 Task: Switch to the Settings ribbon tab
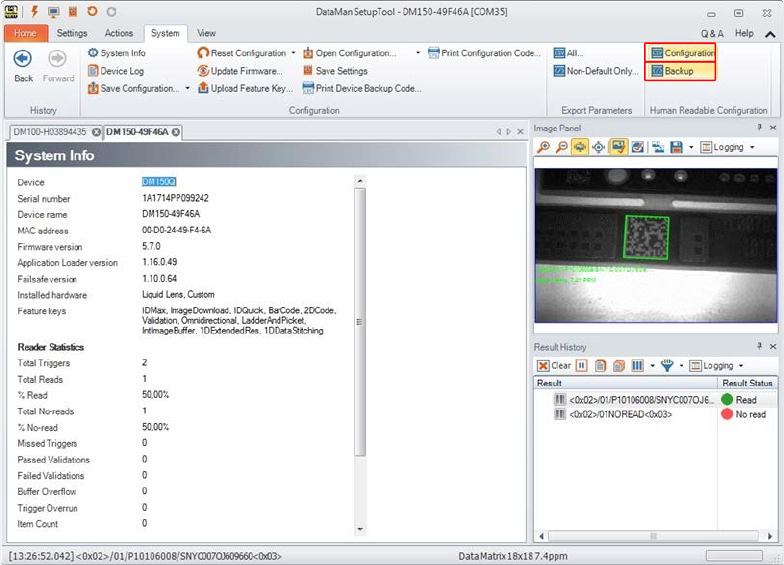pyautogui.click(x=72, y=33)
